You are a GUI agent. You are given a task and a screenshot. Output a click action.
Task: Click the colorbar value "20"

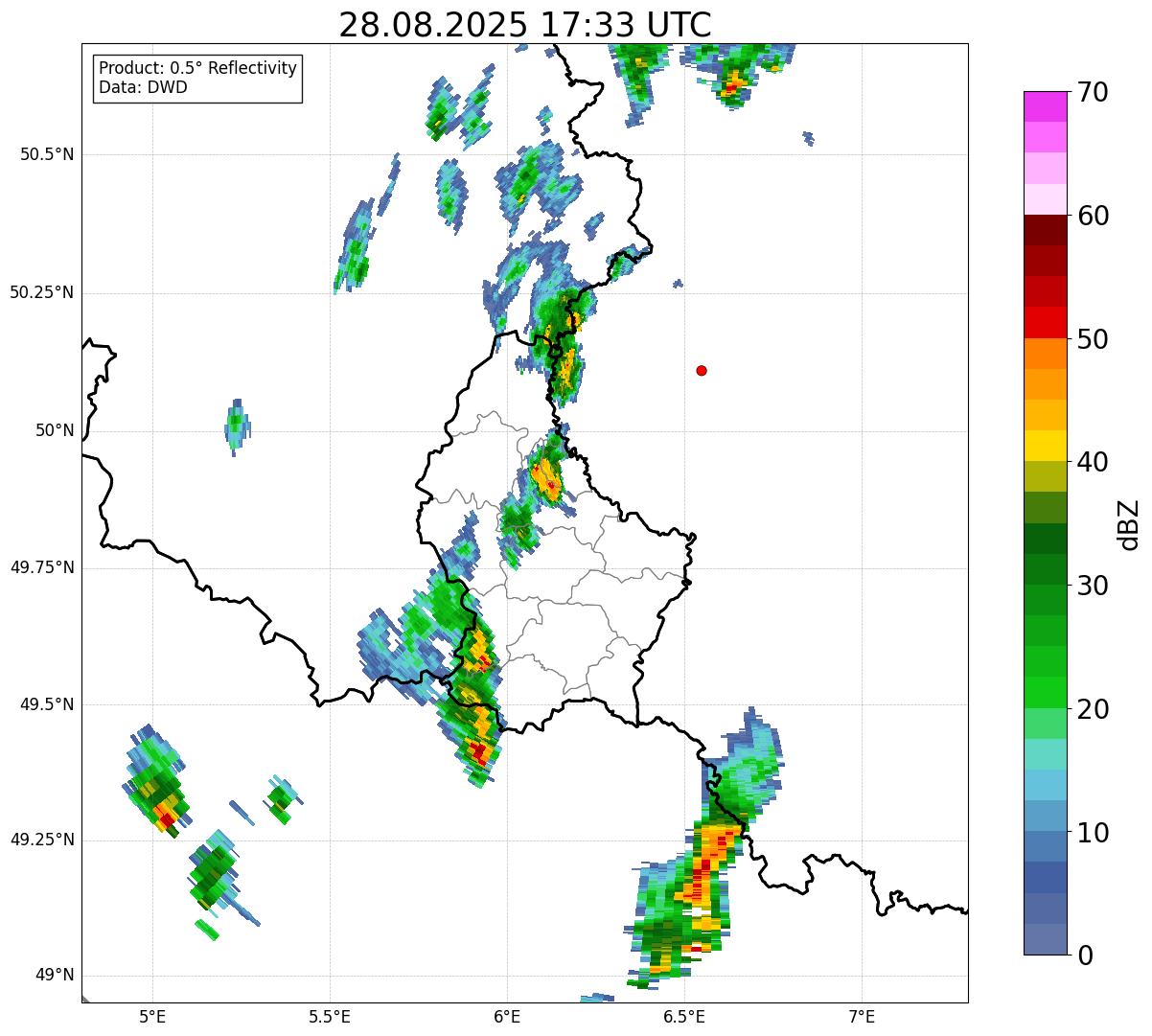click(x=1093, y=709)
